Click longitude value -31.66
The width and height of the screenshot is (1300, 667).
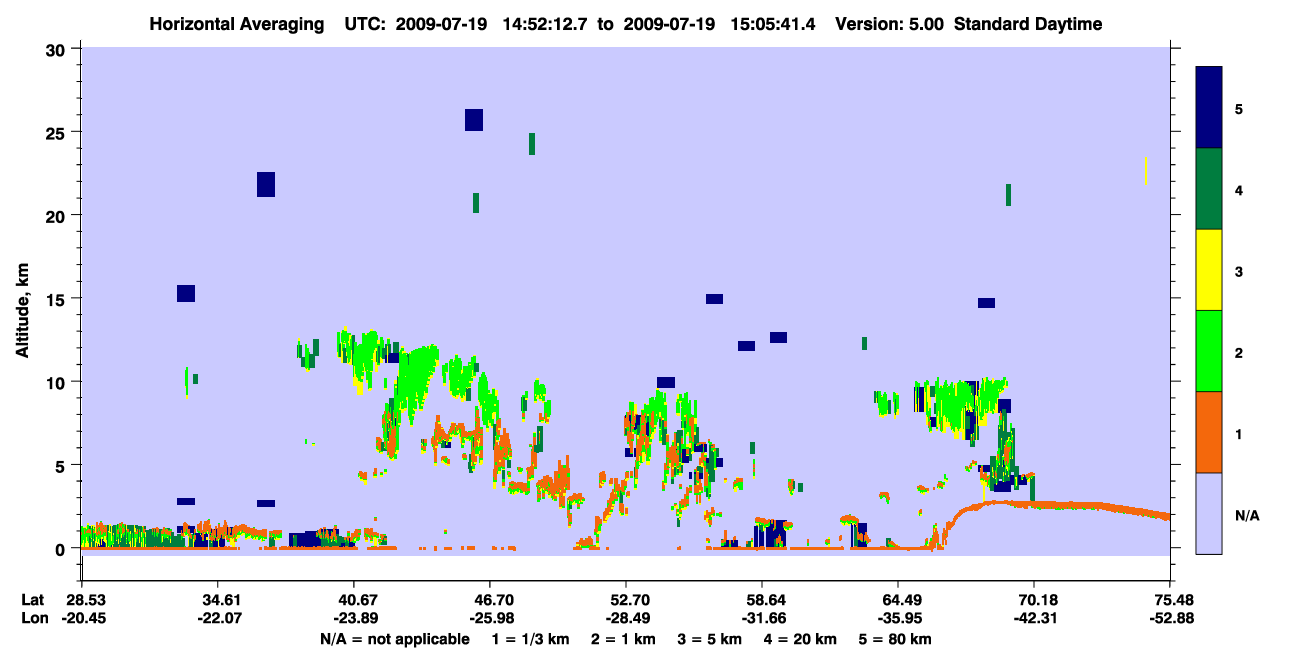point(762,618)
